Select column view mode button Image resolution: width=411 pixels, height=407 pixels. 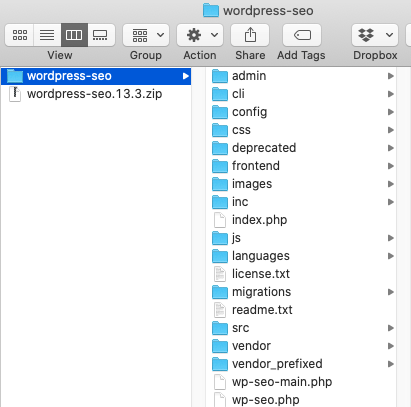pos(74,35)
